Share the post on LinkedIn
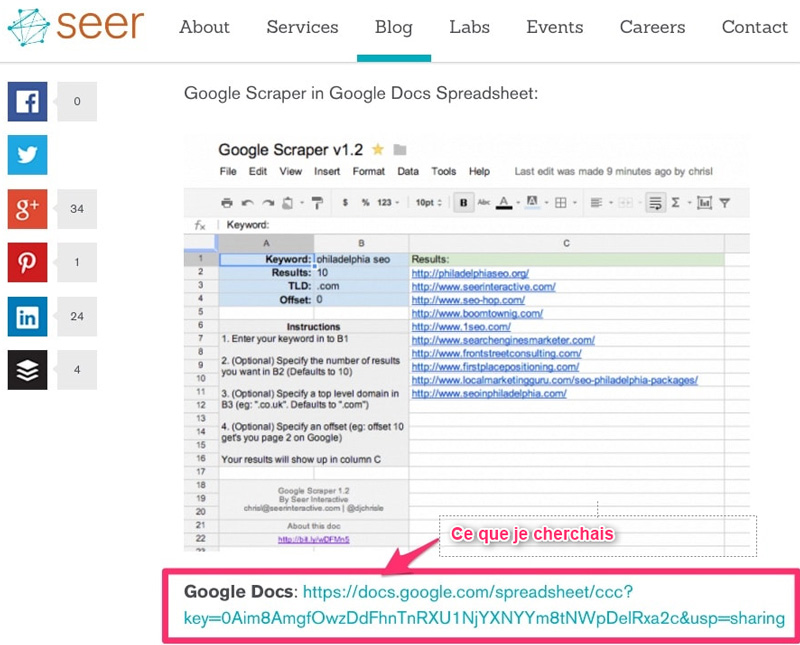 [x=28, y=316]
